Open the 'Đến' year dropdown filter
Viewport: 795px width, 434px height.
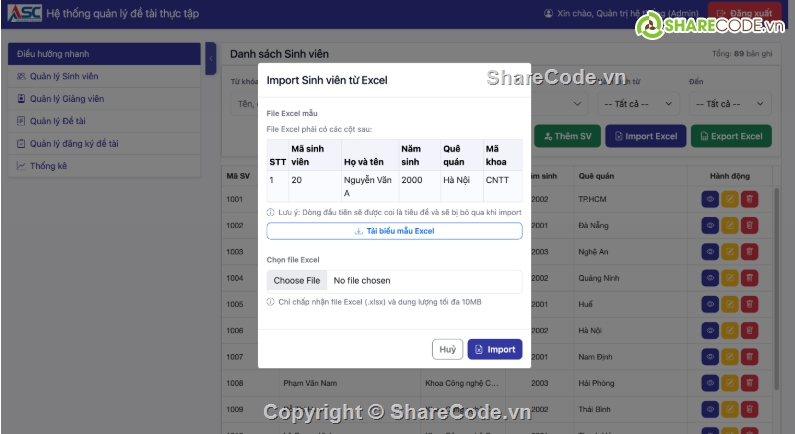point(729,103)
